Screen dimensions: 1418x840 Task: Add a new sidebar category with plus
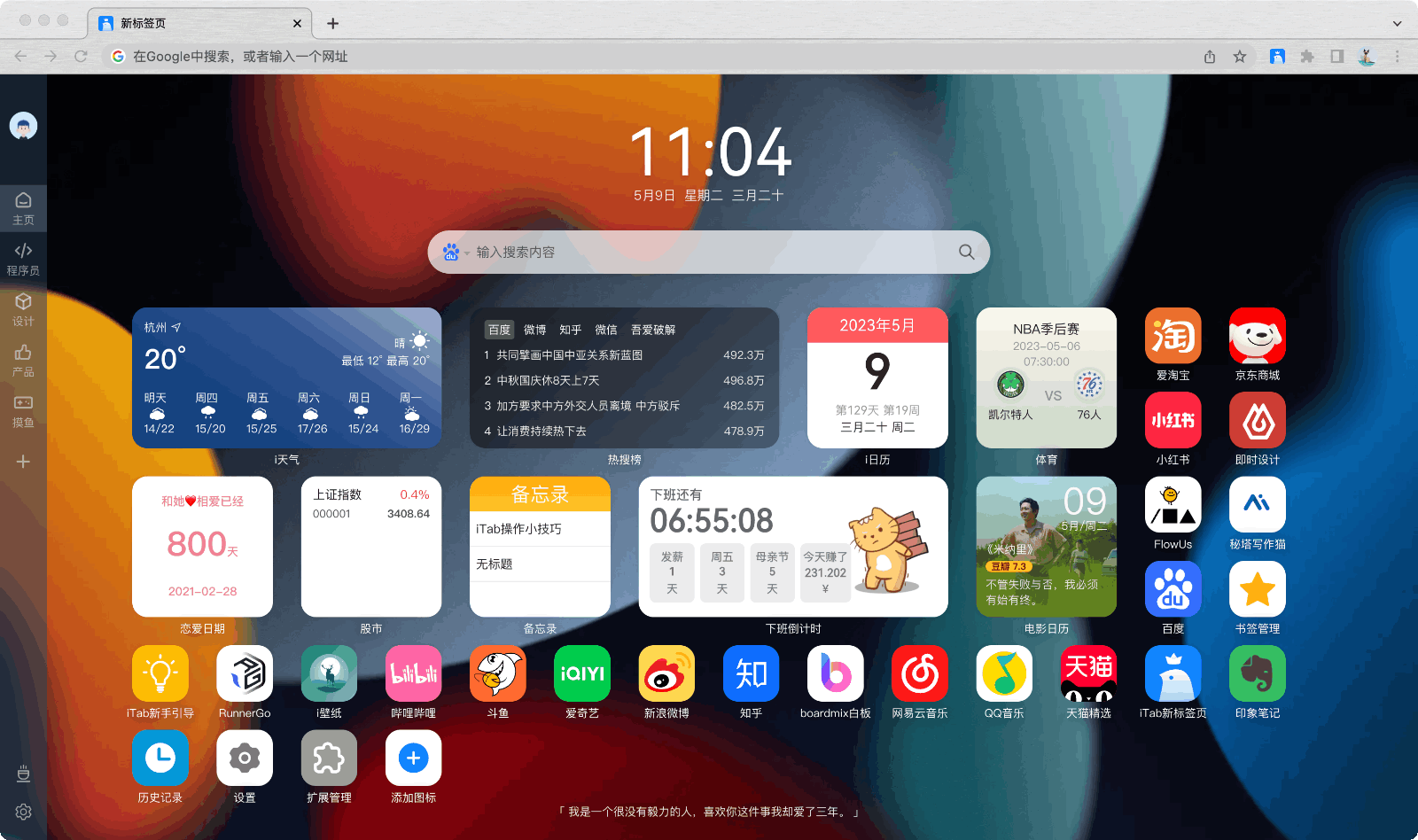[23, 461]
